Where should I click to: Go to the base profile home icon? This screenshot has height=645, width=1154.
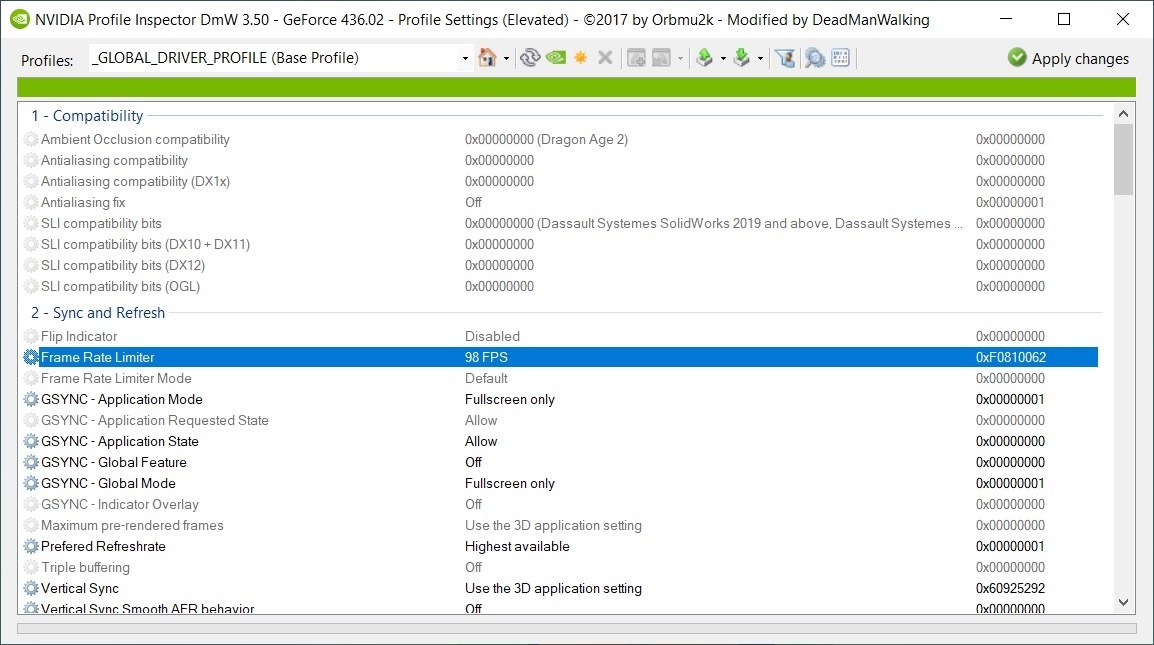click(486, 57)
